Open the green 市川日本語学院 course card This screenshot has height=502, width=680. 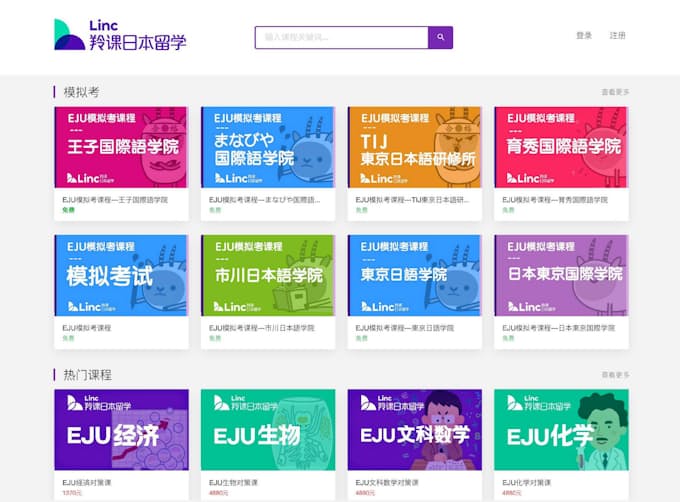point(268,276)
